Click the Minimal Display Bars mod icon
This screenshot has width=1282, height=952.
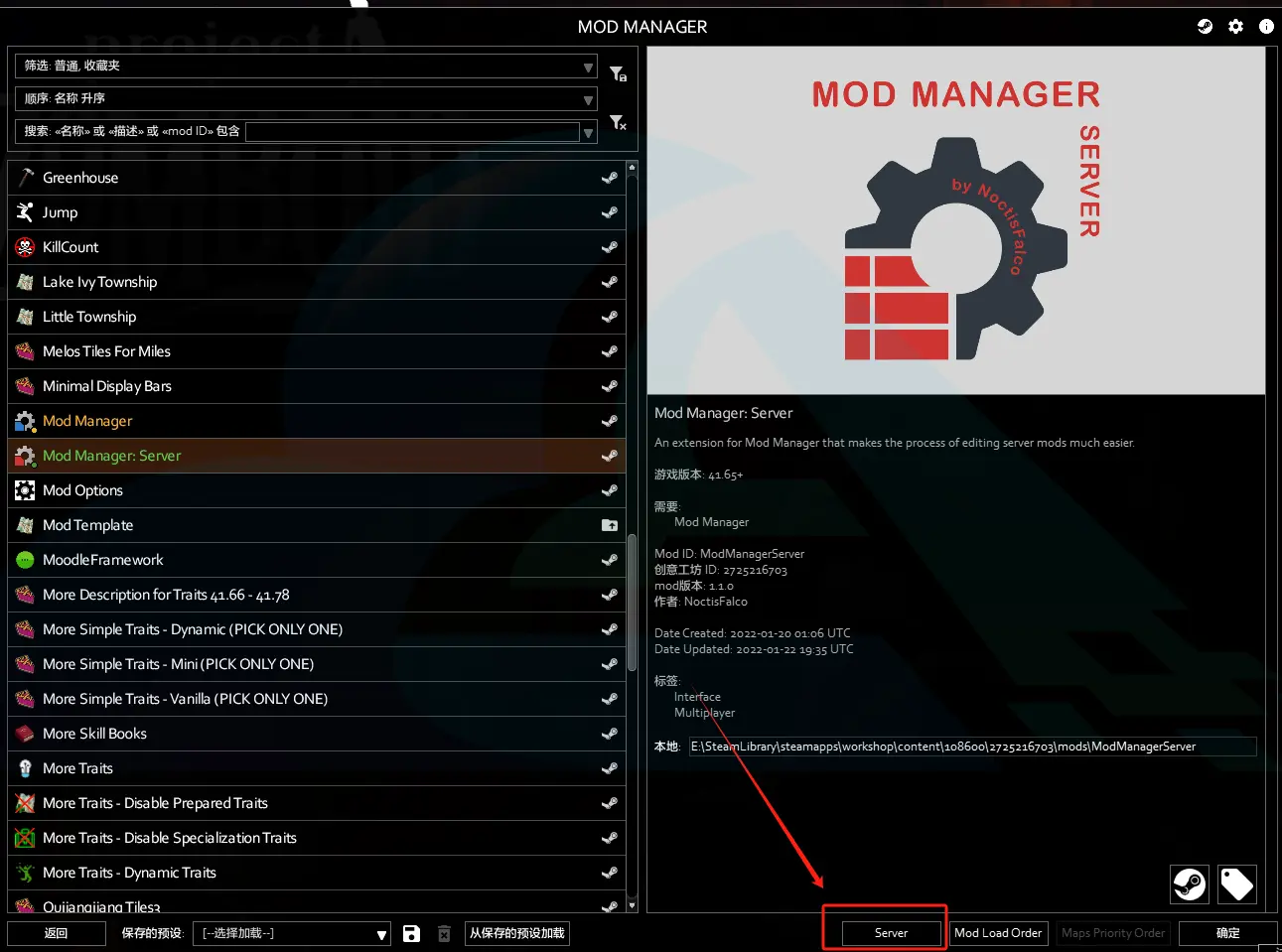(x=25, y=386)
